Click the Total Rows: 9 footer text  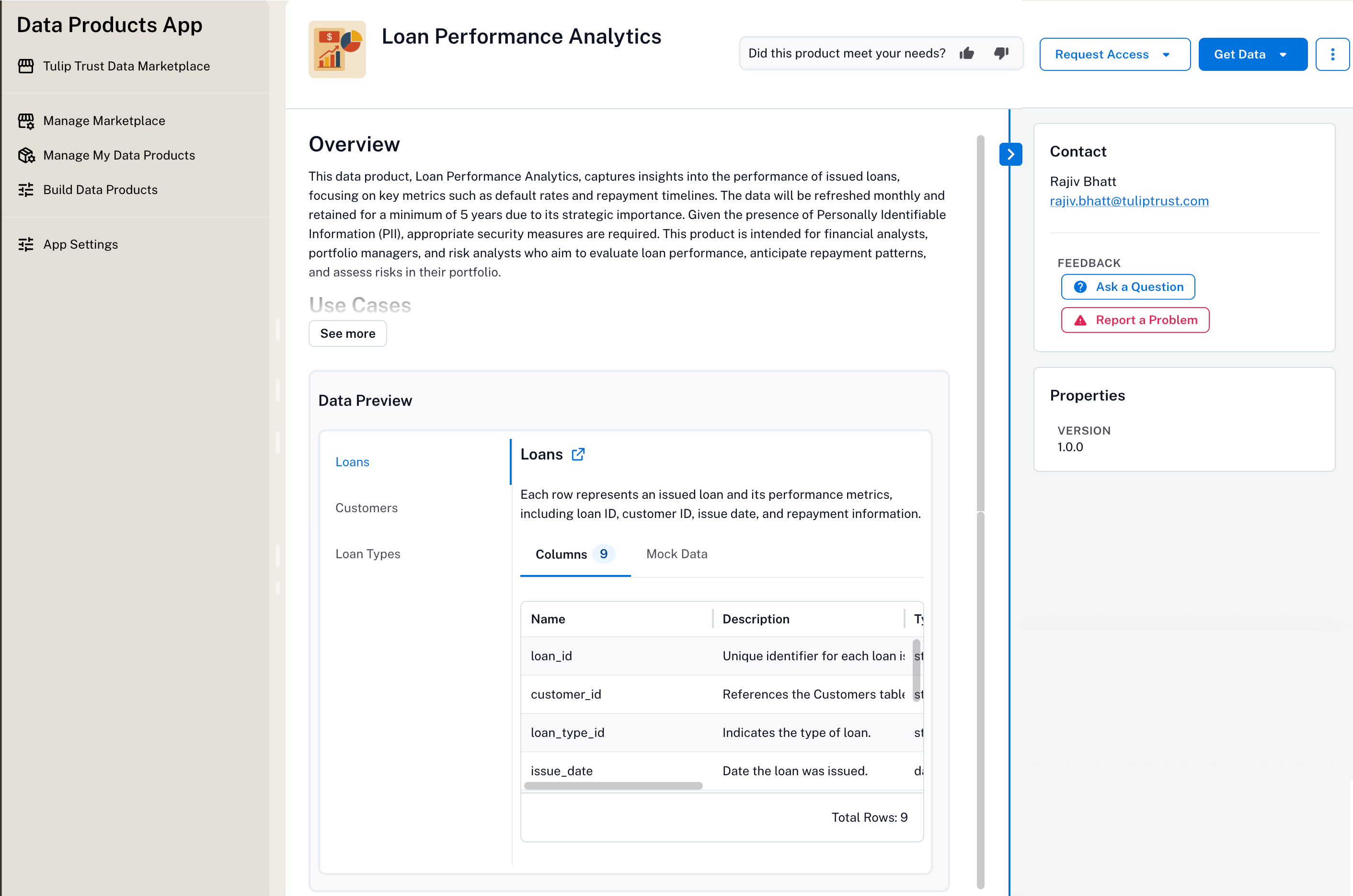(x=869, y=818)
